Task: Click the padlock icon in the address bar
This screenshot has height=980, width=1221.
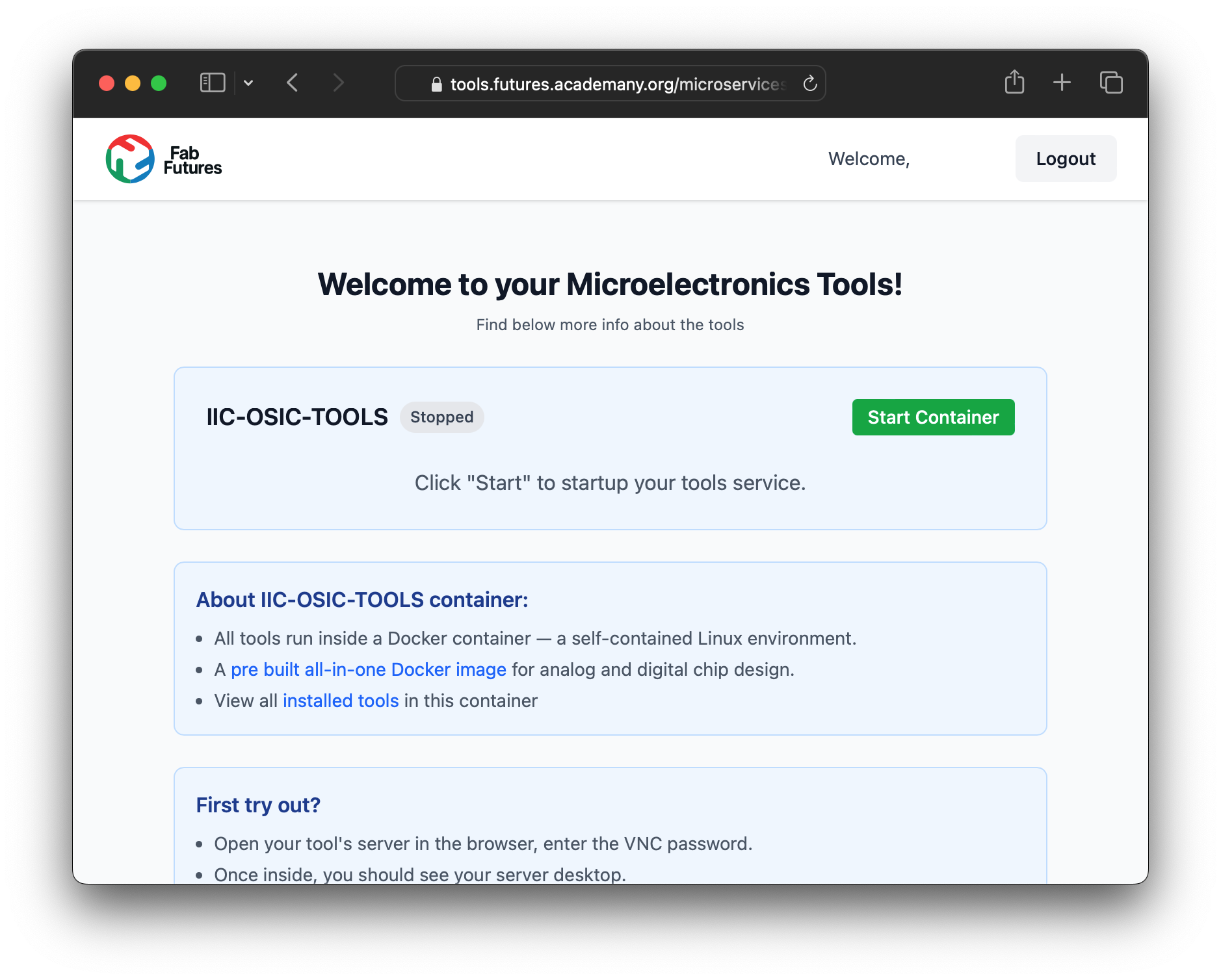Action: (437, 84)
